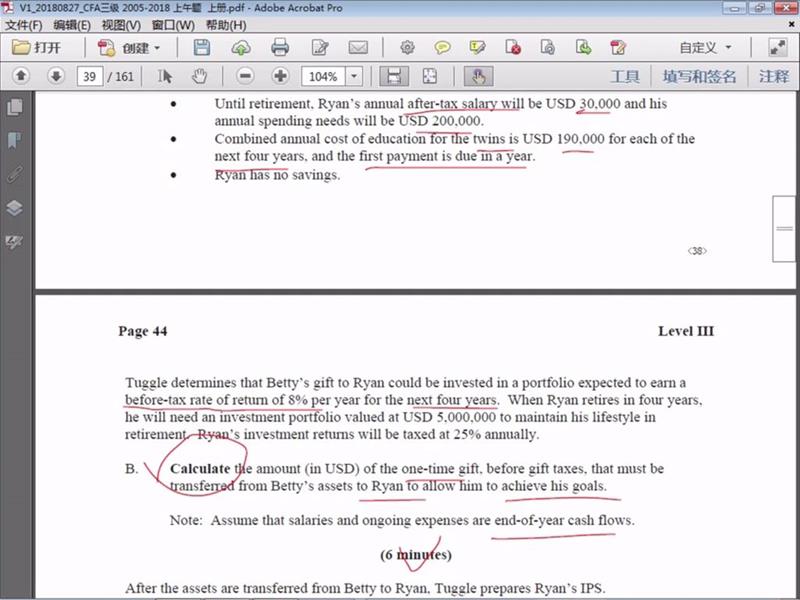Expand the 创建 dropdown arrow
Image resolution: width=800 pixels, height=600 pixels.
157,48
